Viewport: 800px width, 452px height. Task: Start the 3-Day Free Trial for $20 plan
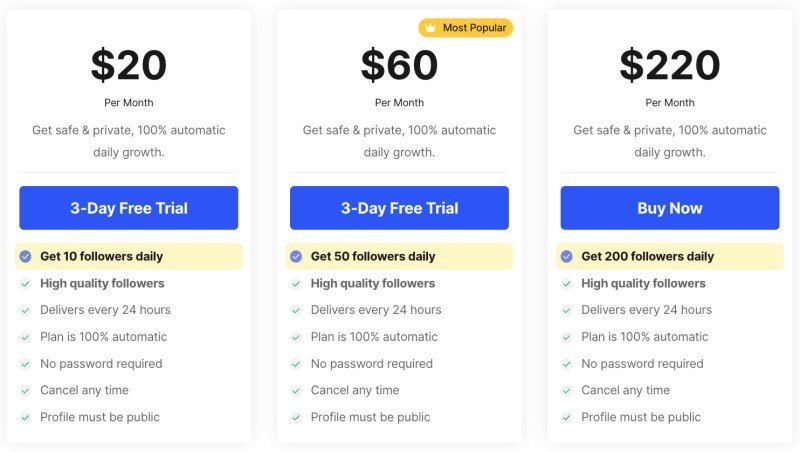coord(129,208)
